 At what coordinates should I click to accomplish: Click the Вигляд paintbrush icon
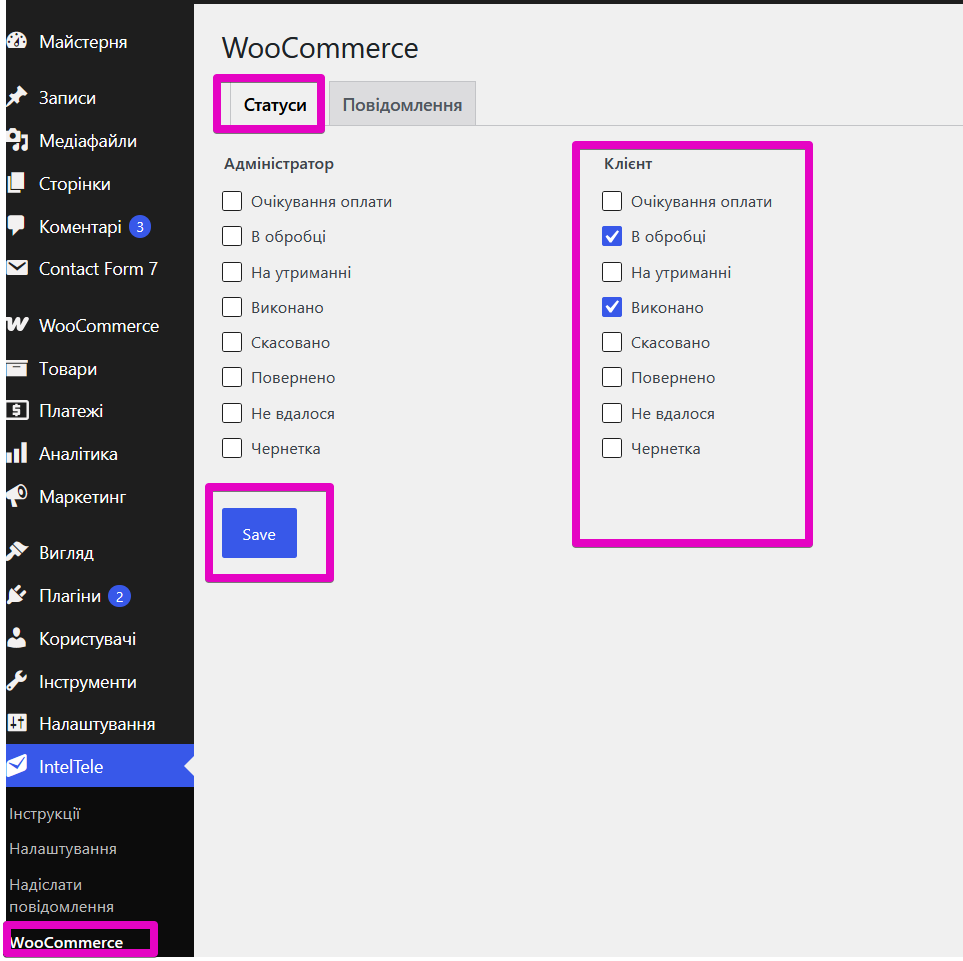coord(17,552)
